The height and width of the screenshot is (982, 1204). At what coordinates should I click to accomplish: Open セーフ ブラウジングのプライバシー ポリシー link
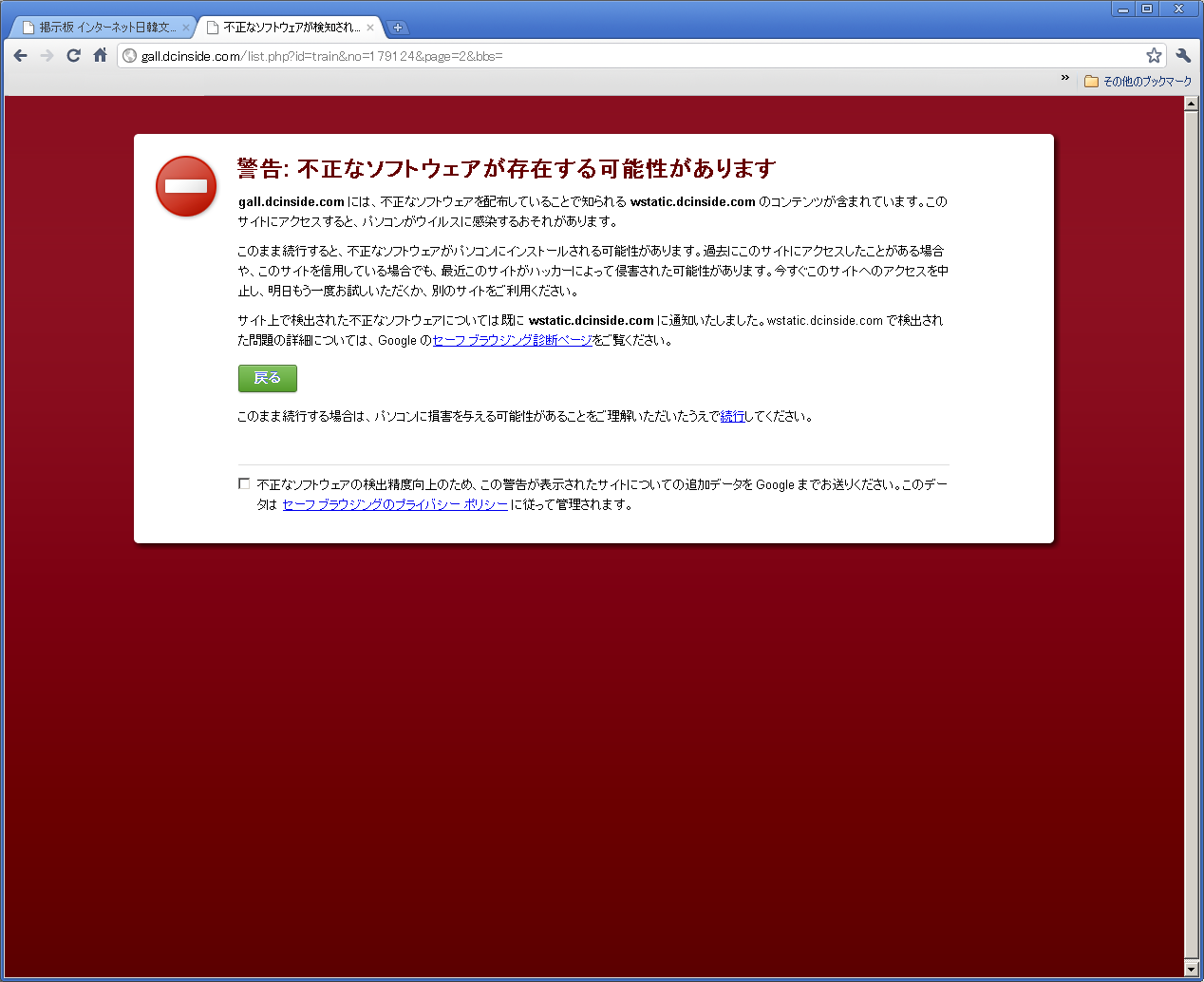click(395, 504)
